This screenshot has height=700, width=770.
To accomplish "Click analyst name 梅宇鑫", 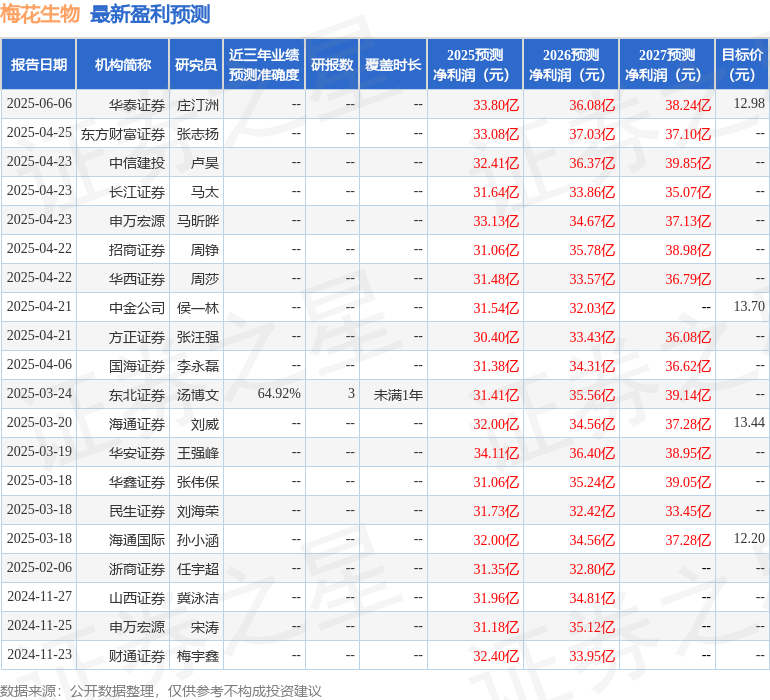I will 197,656.
